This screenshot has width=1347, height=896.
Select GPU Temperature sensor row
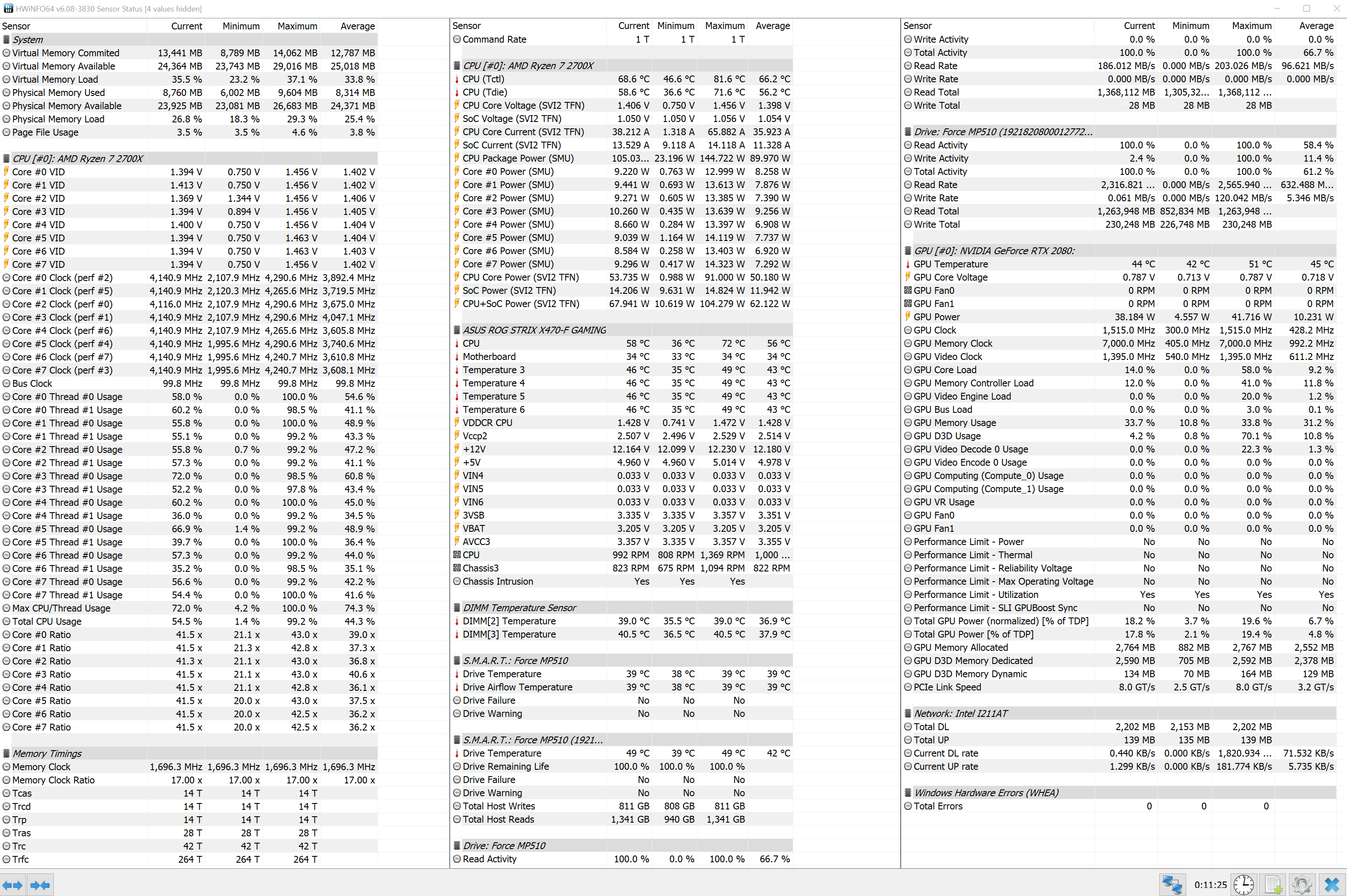[950, 264]
